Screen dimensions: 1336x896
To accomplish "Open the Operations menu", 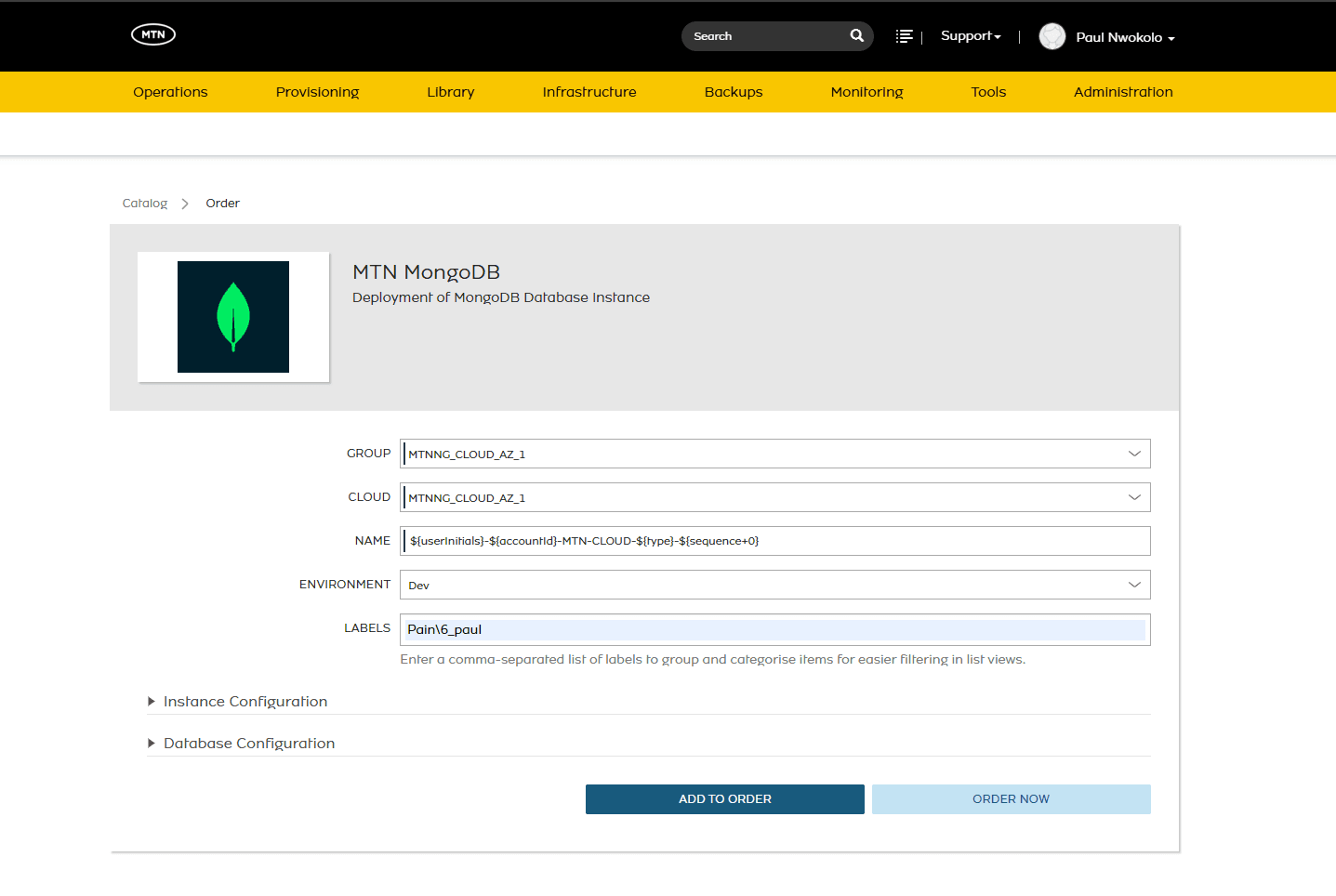I will click(x=170, y=92).
